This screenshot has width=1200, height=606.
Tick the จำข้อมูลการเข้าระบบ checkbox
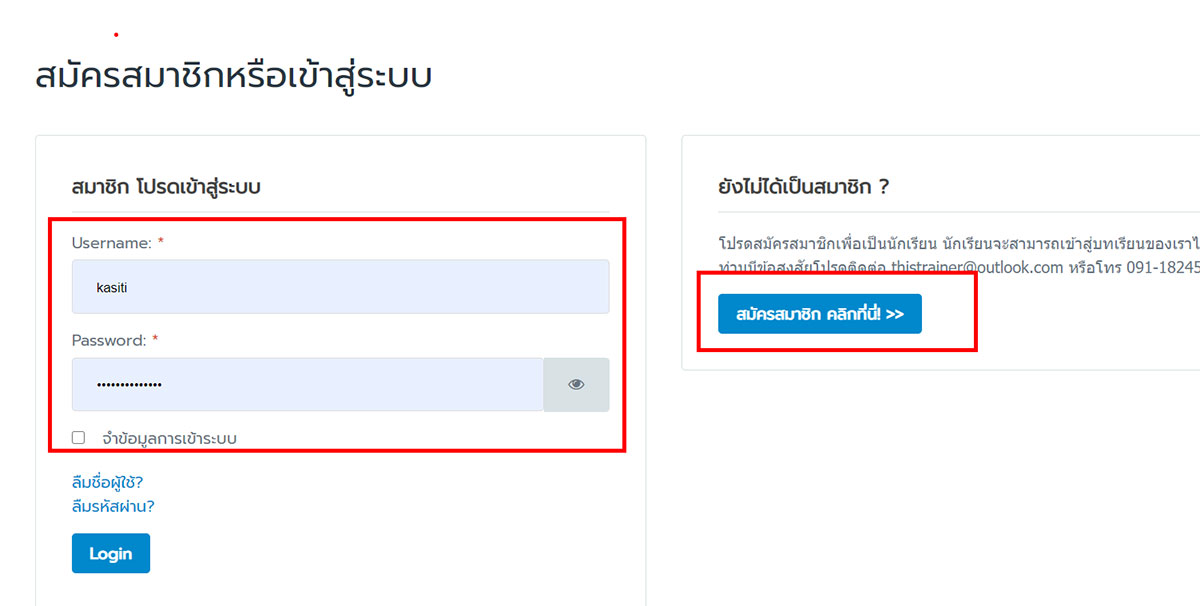79,437
